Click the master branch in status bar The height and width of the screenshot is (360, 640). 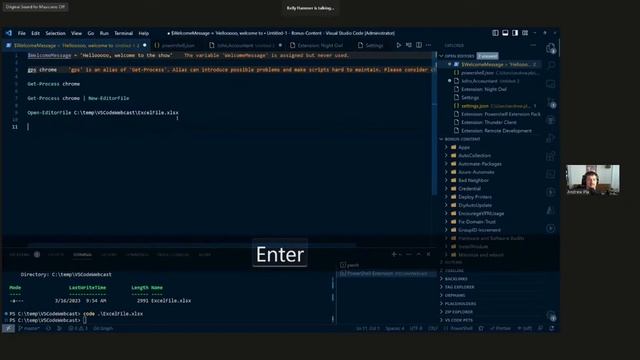coord(29,328)
